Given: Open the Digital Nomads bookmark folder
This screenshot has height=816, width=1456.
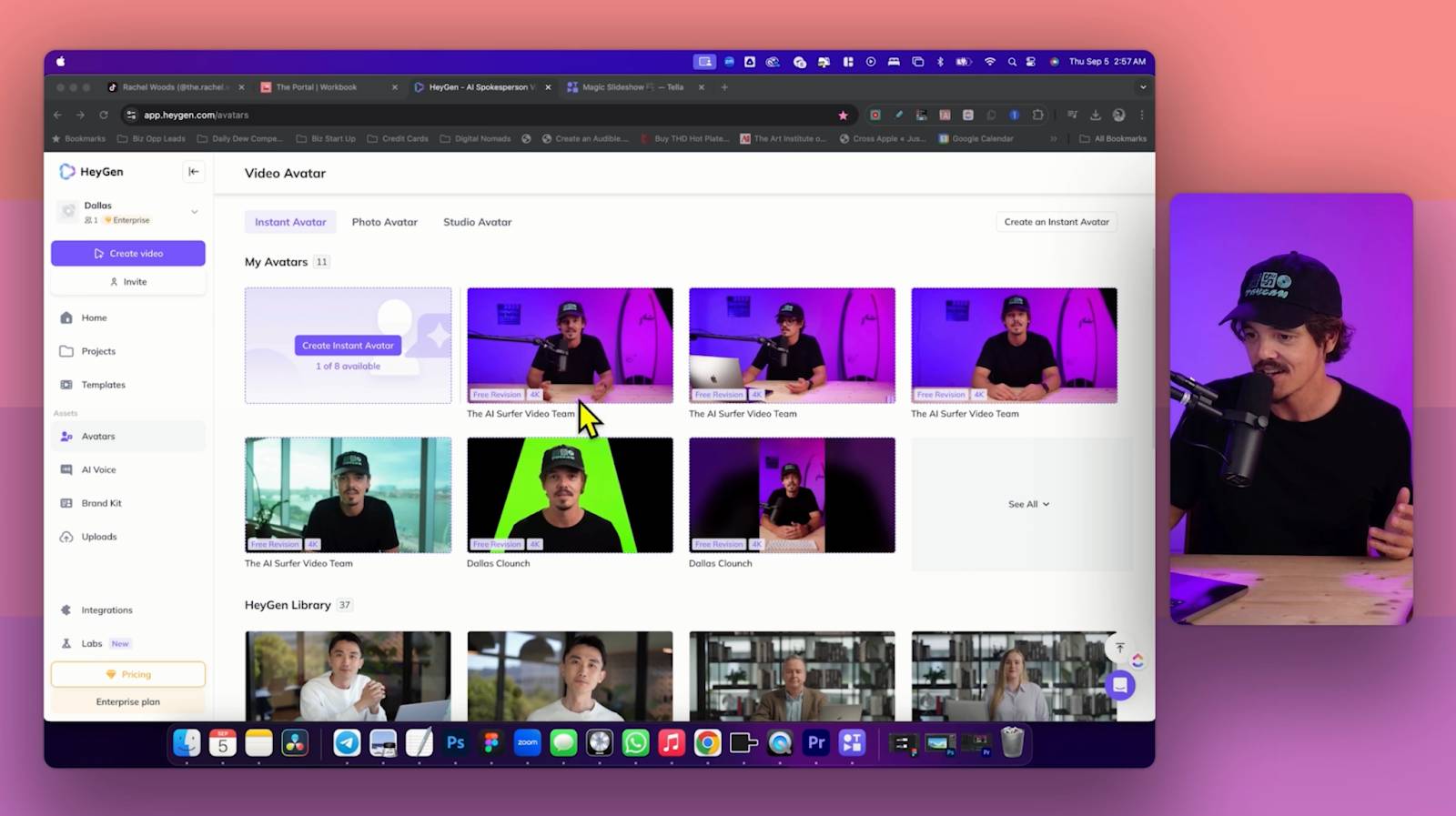Looking at the screenshot, I should [x=475, y=139].
